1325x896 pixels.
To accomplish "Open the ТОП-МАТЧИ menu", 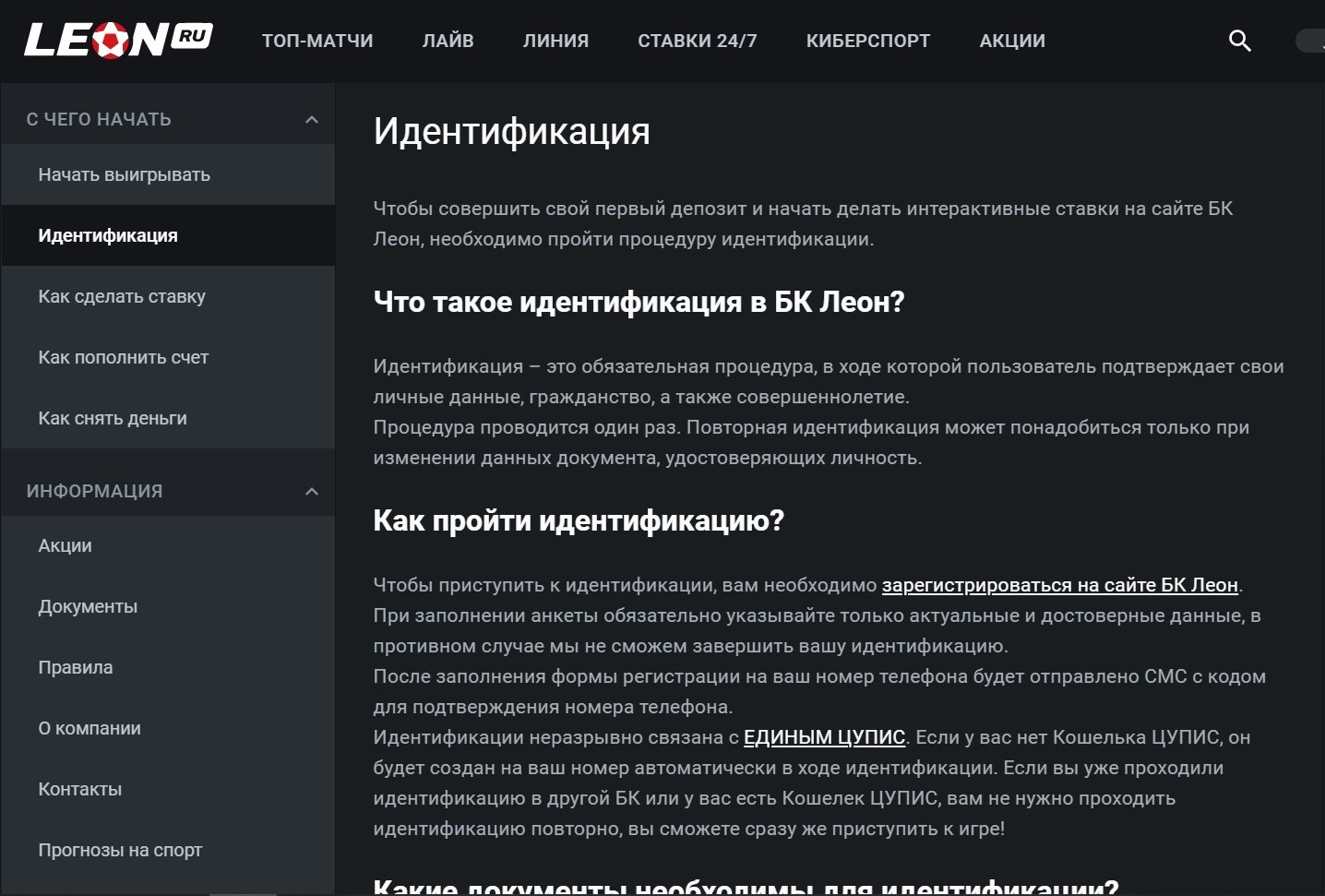I will (317, 41).
